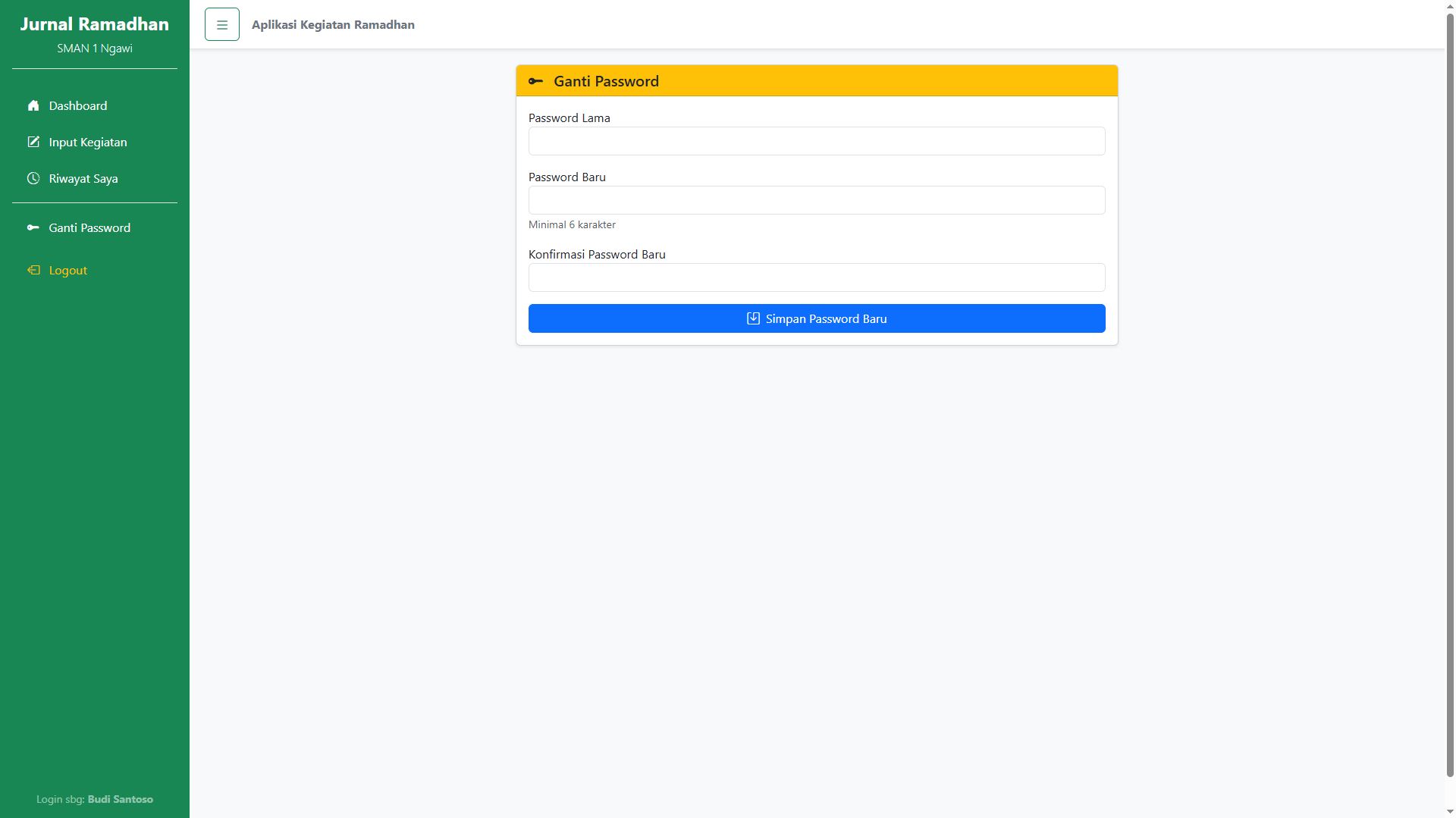The image size is (1456, 818).
Task: Click the key icon in the sidebar
Action: coord(33,227)
